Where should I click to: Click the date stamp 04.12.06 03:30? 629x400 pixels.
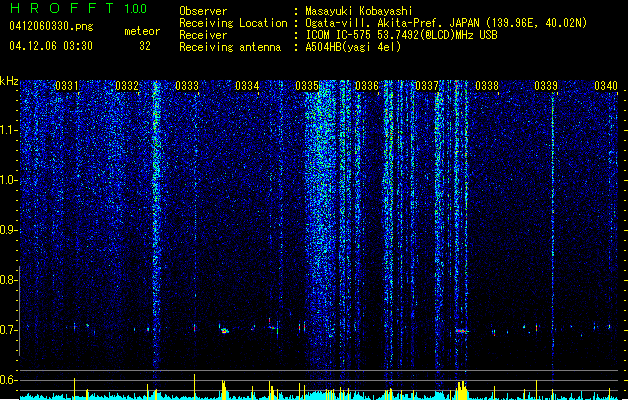[51, 45]
